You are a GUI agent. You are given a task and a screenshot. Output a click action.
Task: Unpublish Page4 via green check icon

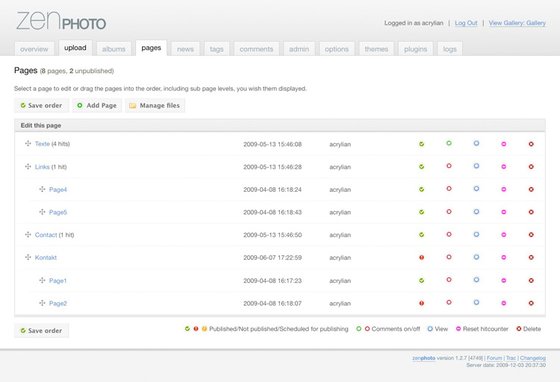coord(421,189)
